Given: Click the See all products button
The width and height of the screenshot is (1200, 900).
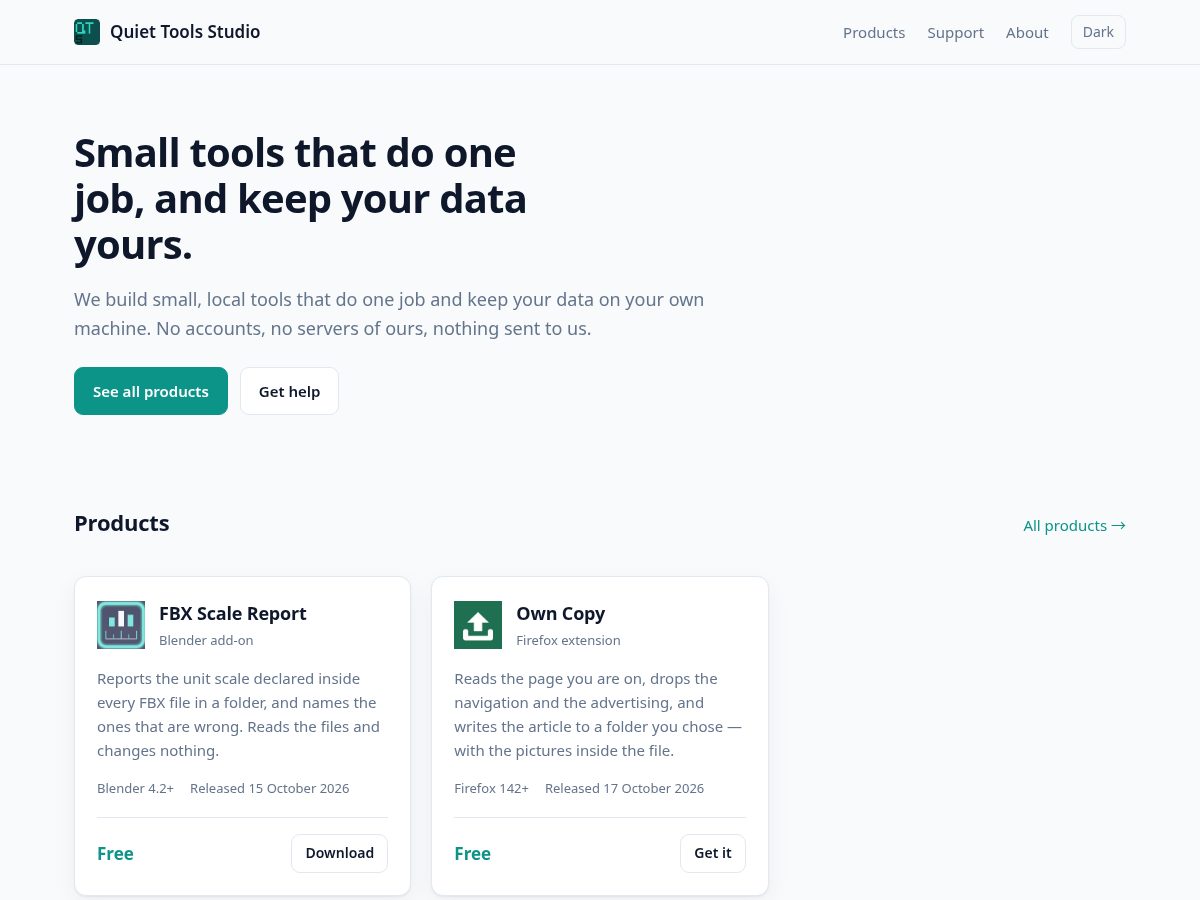Looking at the screenshot, I should [x=151, y=391].
